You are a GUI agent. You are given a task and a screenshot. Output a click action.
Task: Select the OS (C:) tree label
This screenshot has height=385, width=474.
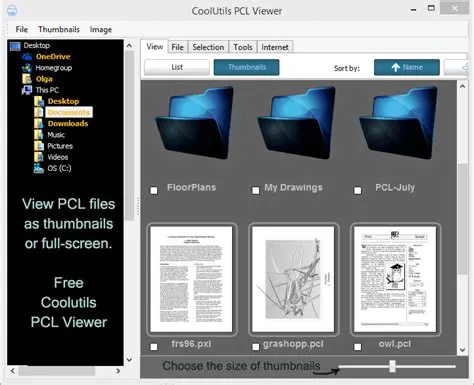click(x=59, y=168)
